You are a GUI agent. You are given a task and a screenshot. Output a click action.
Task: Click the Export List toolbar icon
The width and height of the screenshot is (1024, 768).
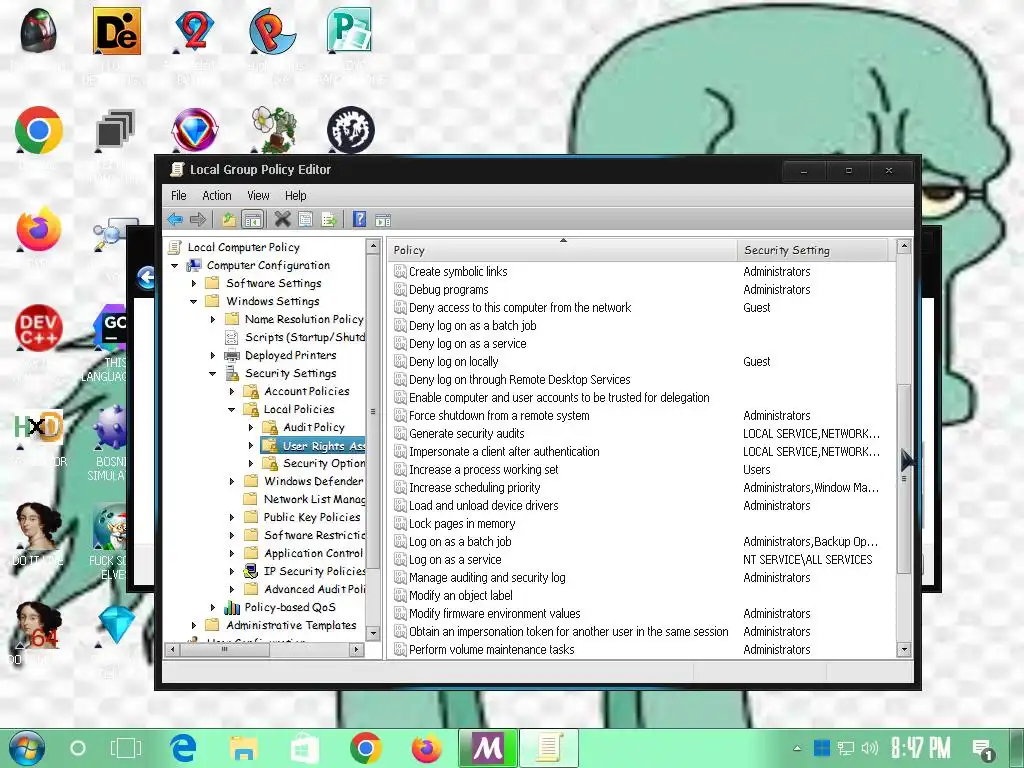click(x=328, y=219)
